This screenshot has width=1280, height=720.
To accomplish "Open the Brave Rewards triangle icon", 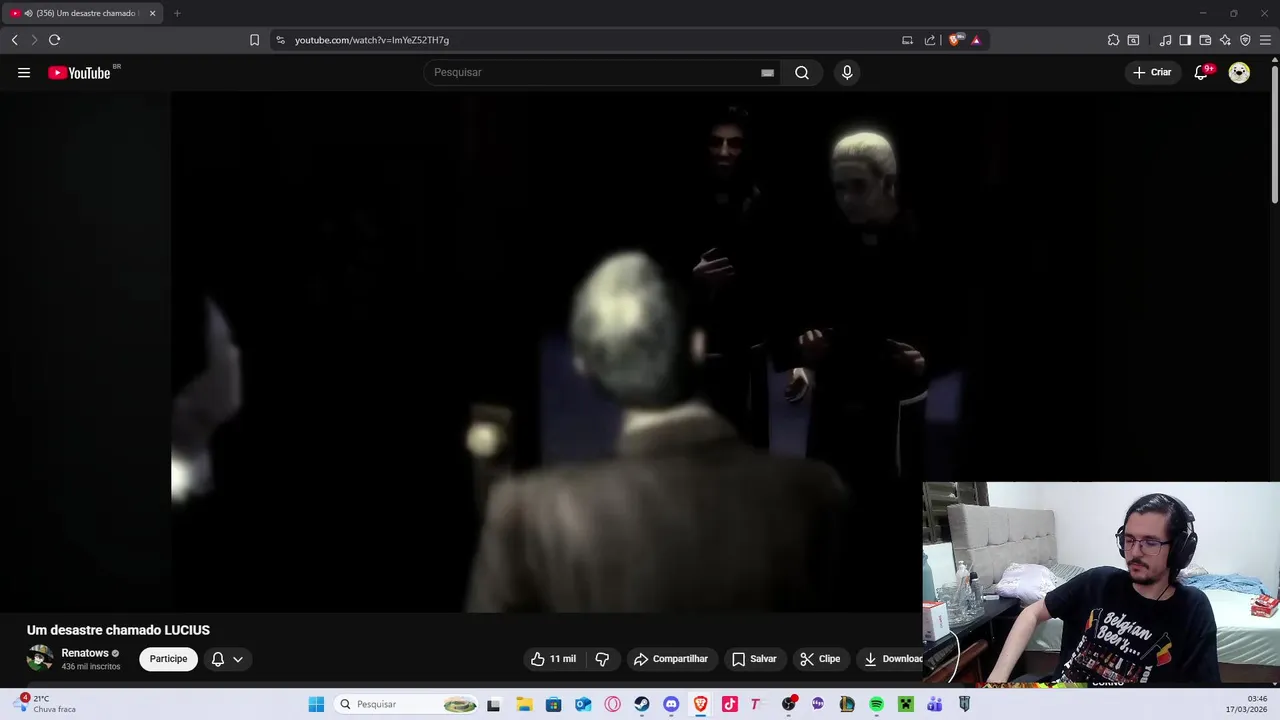I will tap(976, 40).
